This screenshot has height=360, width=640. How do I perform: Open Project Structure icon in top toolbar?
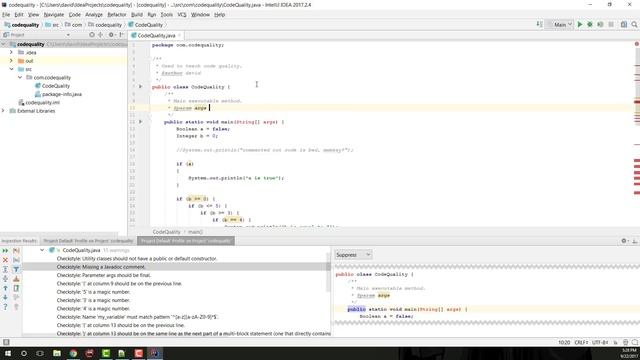(624, 24)
